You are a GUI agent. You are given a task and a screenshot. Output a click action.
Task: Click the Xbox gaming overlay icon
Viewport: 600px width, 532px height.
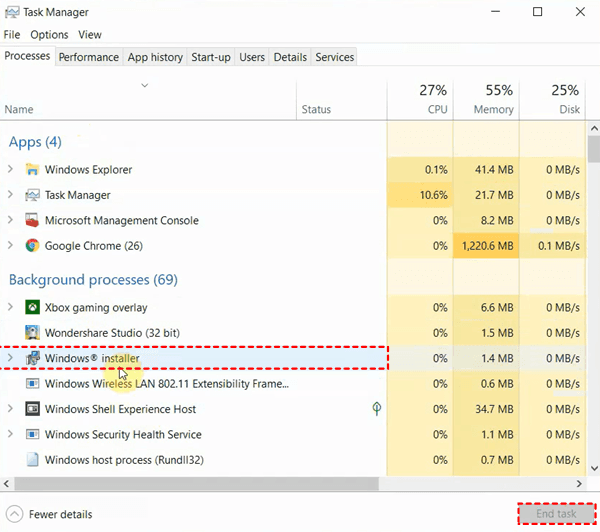pos(32,308)
